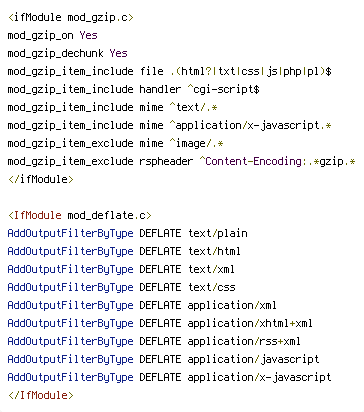Click the DEFLATE text/css line

[121, 287]
